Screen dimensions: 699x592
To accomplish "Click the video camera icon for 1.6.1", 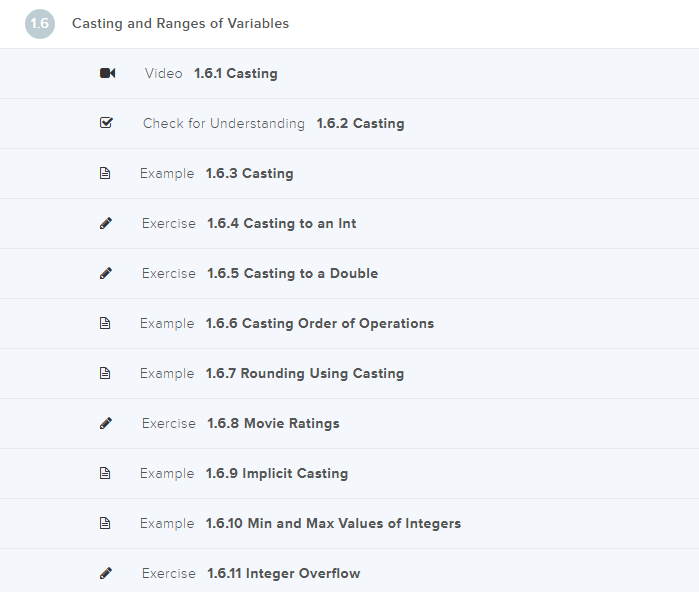I will point(107,73).
